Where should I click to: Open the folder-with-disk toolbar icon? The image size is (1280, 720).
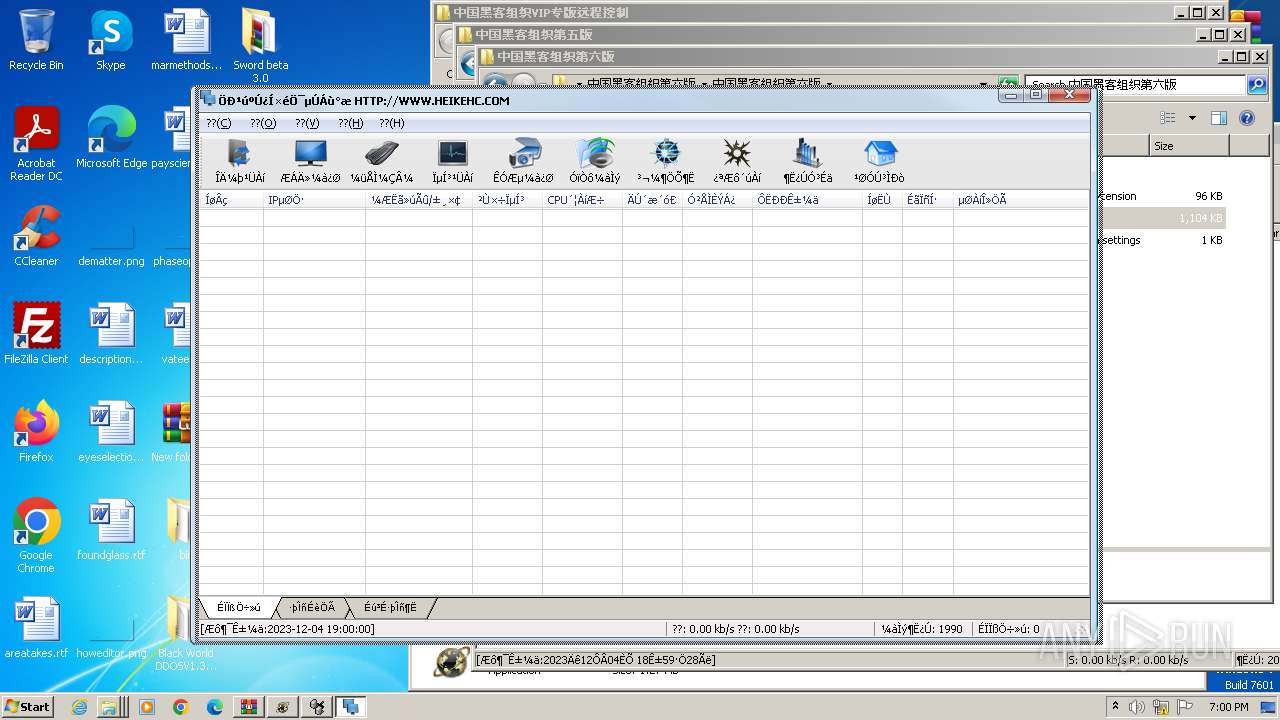(x=595, y=162)
